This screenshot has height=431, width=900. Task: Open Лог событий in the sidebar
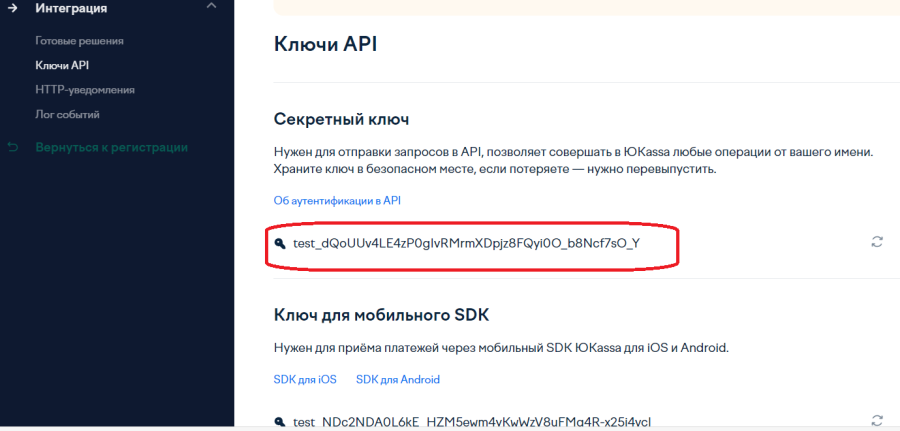click(x=67, y=114)
